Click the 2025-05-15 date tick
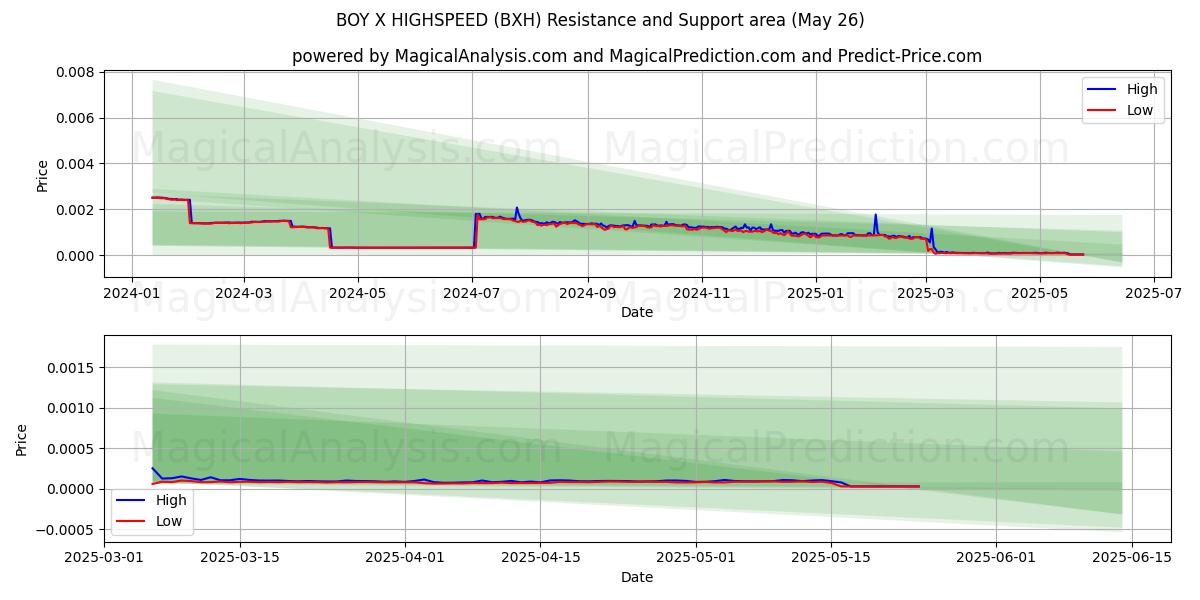Image resolution: width=1200 pixels, height=600 pixels. click(x=832, y=559)
